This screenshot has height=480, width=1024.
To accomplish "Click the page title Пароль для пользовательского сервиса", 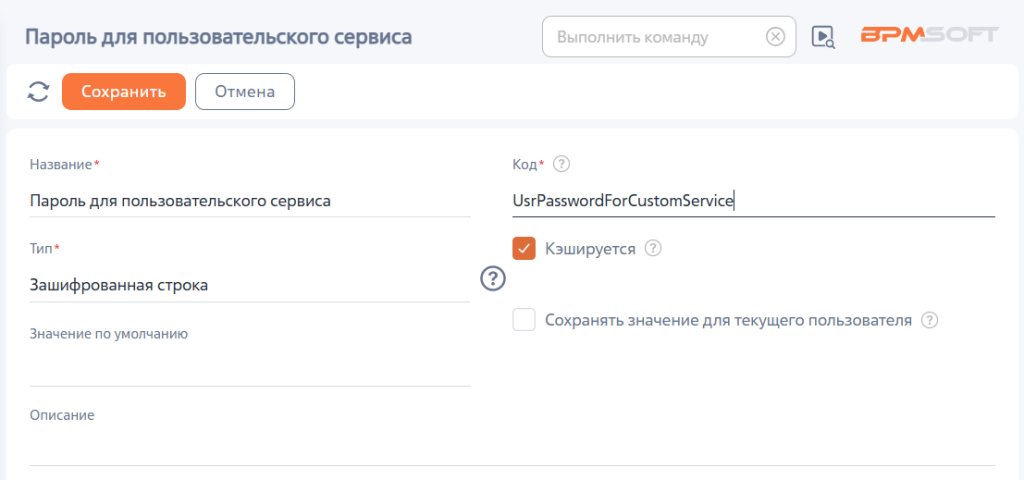I will pyautogui.click(x=218, y=36).
